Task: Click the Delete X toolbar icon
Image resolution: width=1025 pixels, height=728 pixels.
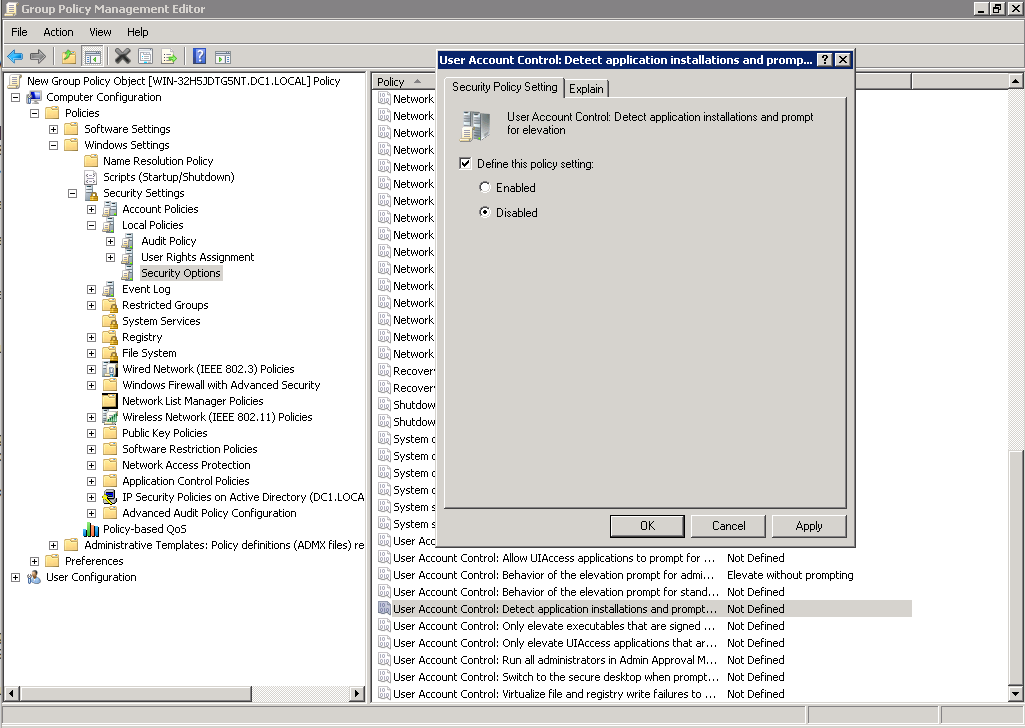Action: (122, 56)
